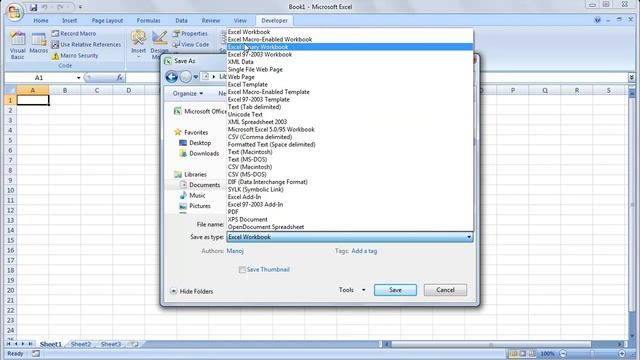Click the Cancel button
The width and height of the screenshot is (640, 360).
[x=445, y=290]
